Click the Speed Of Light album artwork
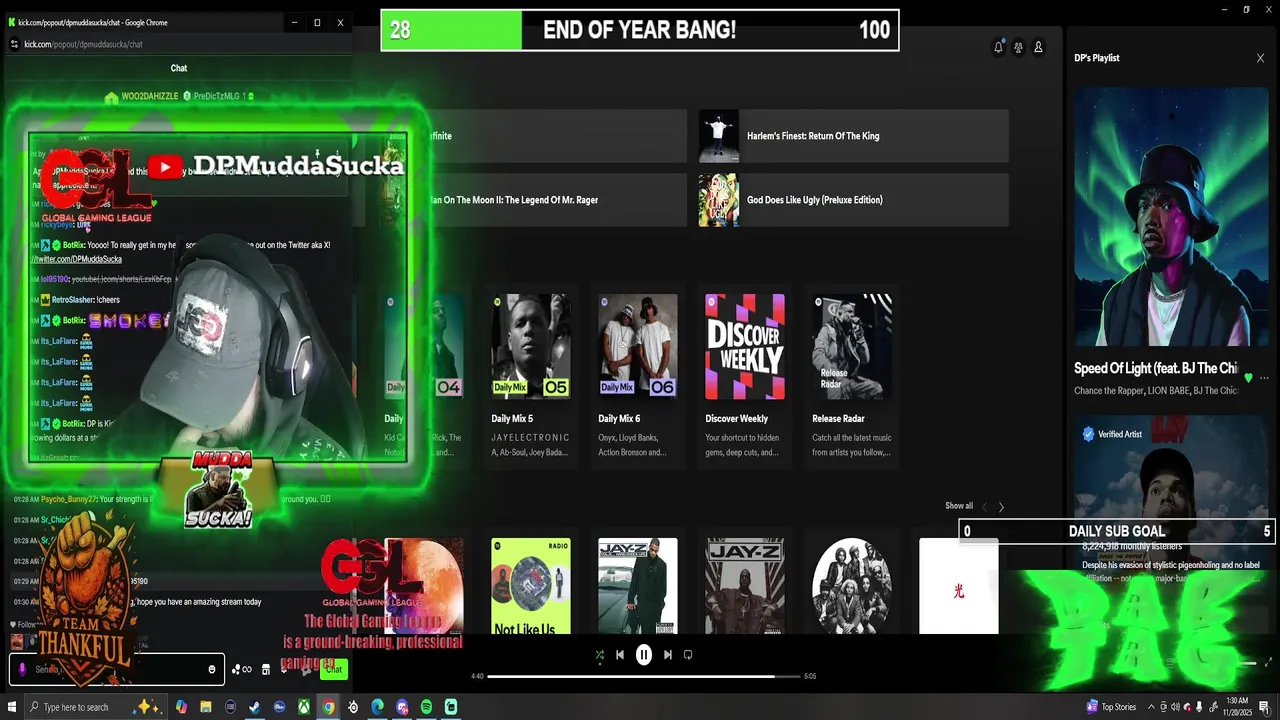Screen dimensions: 1280x720 tap(1170, 216)
